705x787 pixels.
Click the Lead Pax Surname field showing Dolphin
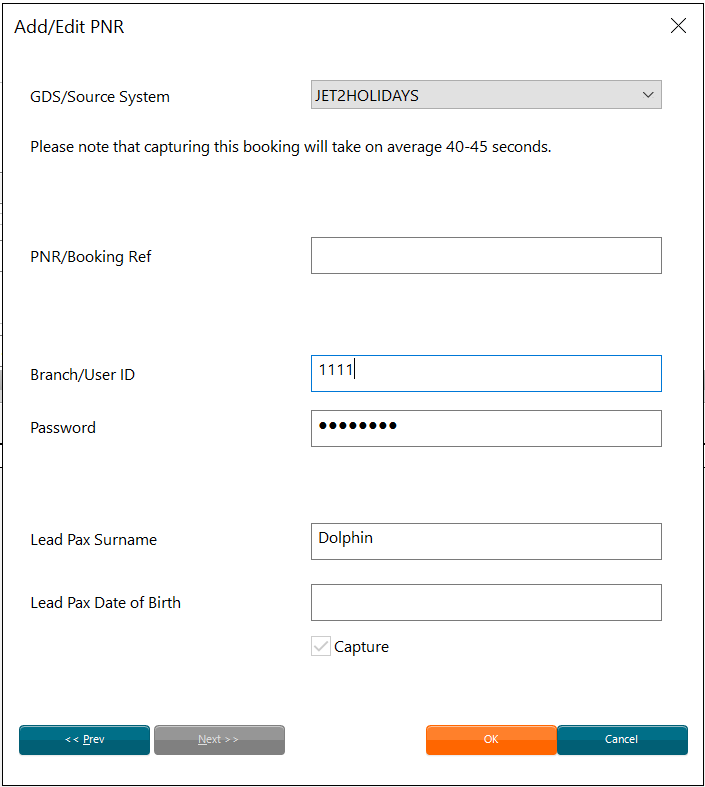tap(486, 542)
